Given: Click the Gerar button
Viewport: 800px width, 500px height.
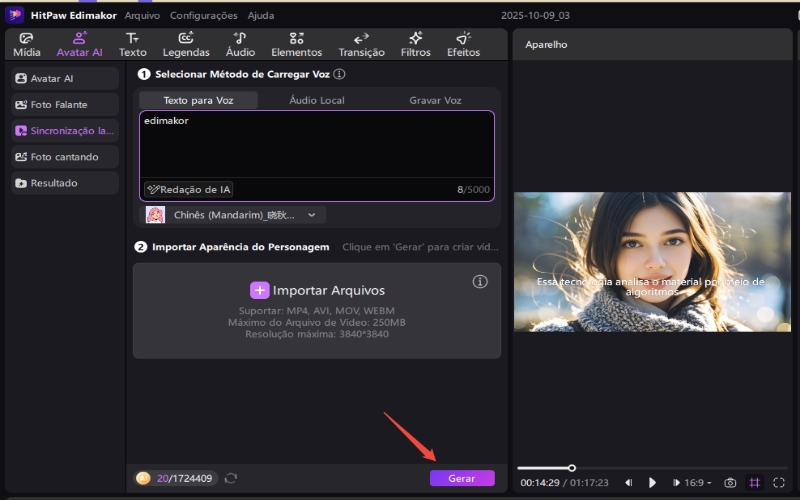Looking at the screenshot, I should pyautogui.click(x=462, y=478).
